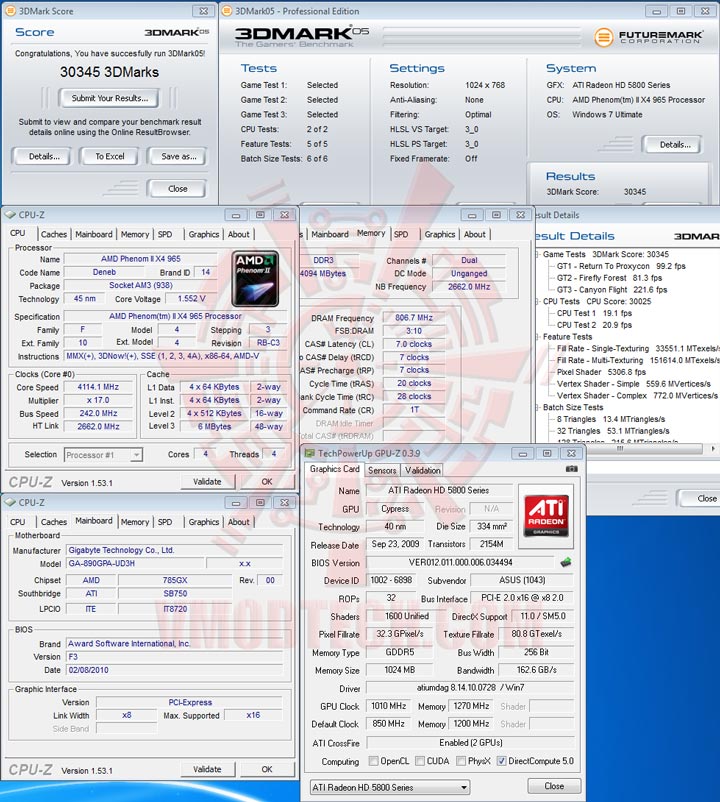Open the Memory tab in bottom CPU-Z window
The height and width of the screenshot is (802, 720).
pos(135,522)
